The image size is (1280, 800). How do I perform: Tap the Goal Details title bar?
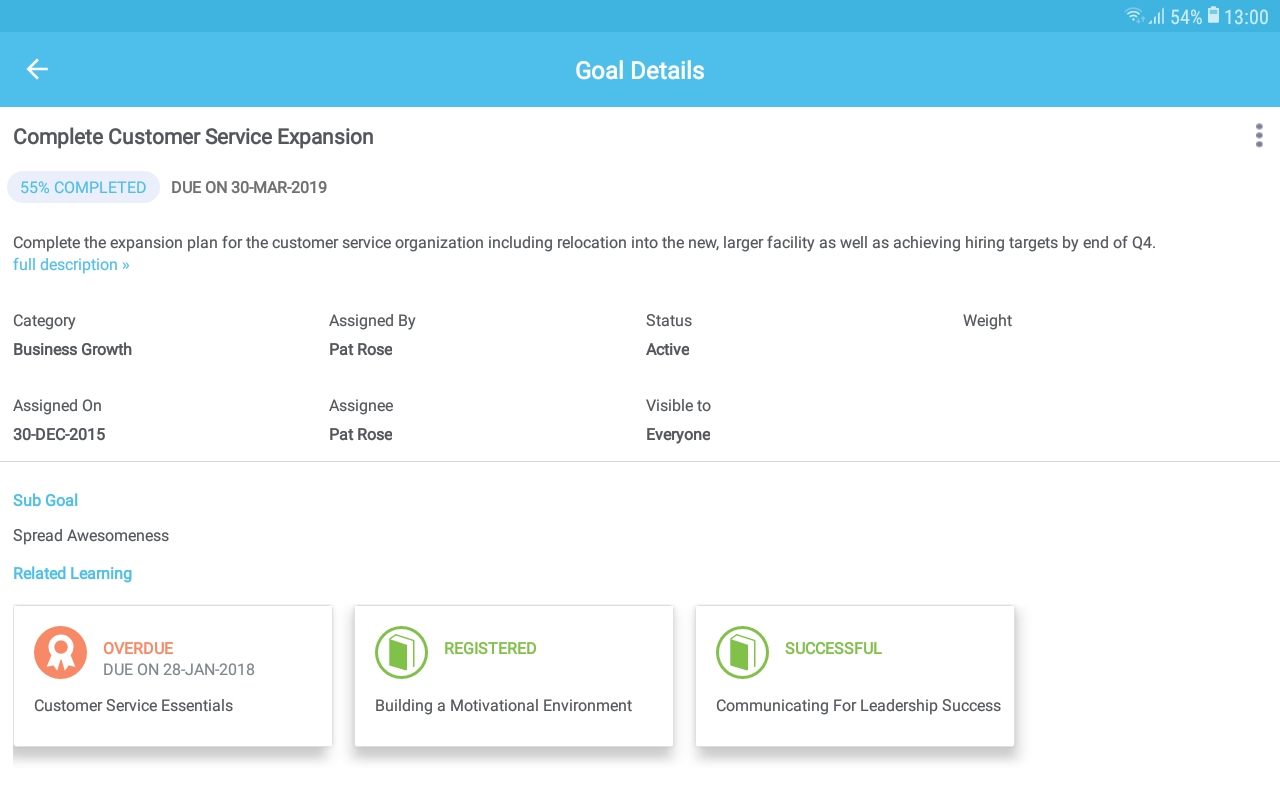(x=640, y=70)
